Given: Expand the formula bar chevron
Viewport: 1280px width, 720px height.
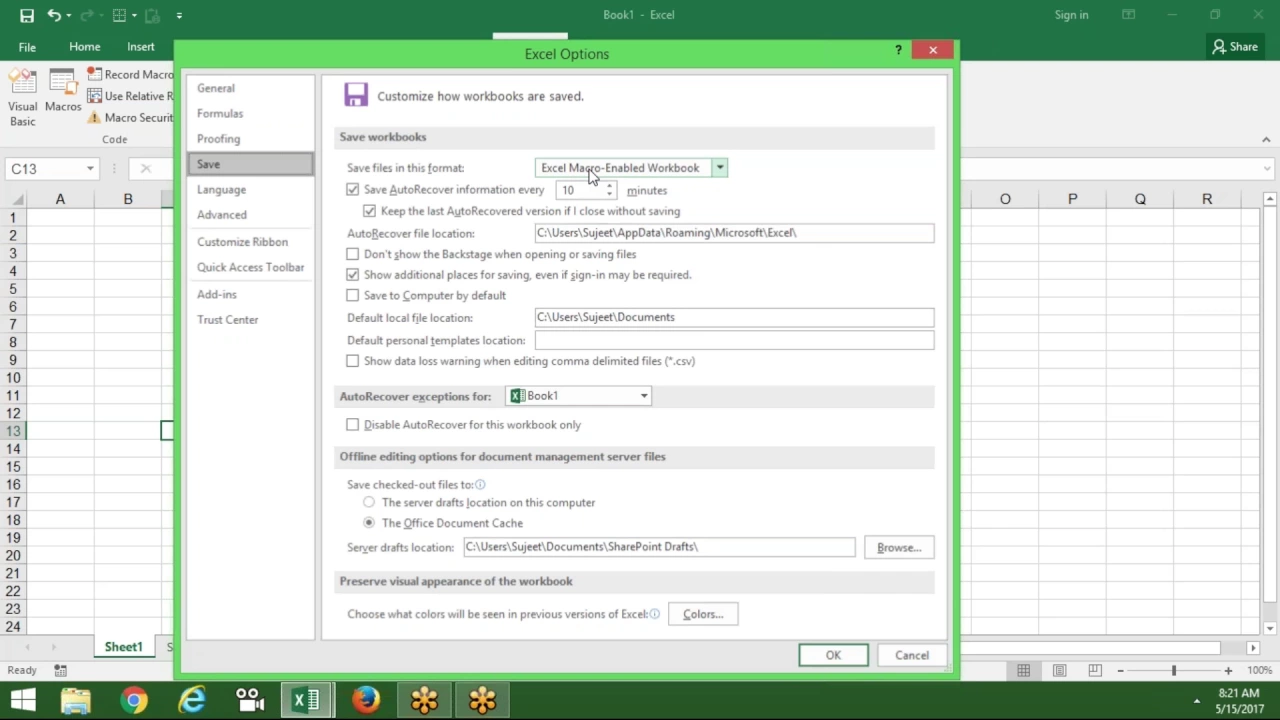Looking at the screenshot, I should pyautogui.click(x=1267, y=169).
